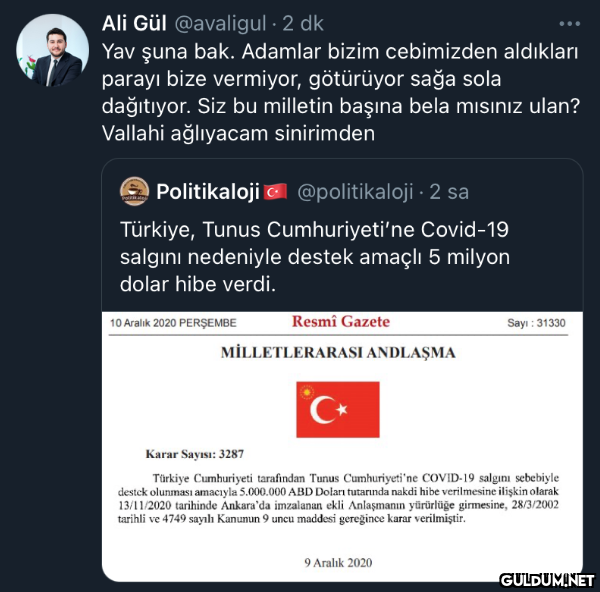Click the MİLLETLERARASI ANDLAŞMA heading
The width and height of the screenshot is (600, 592).
coord(338,352)
